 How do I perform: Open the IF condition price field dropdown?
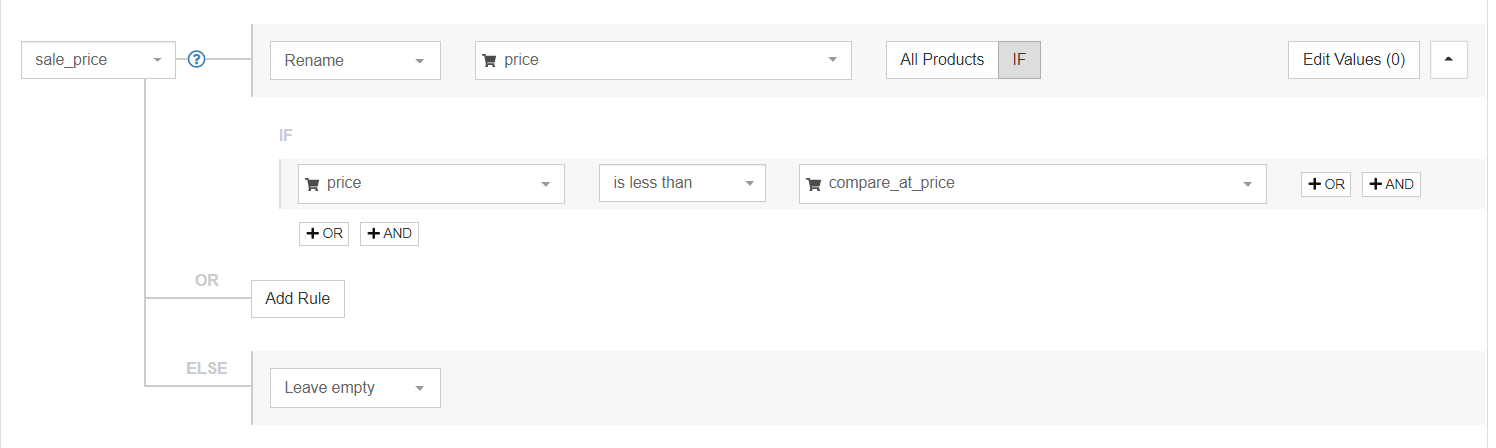pos(431,183)
